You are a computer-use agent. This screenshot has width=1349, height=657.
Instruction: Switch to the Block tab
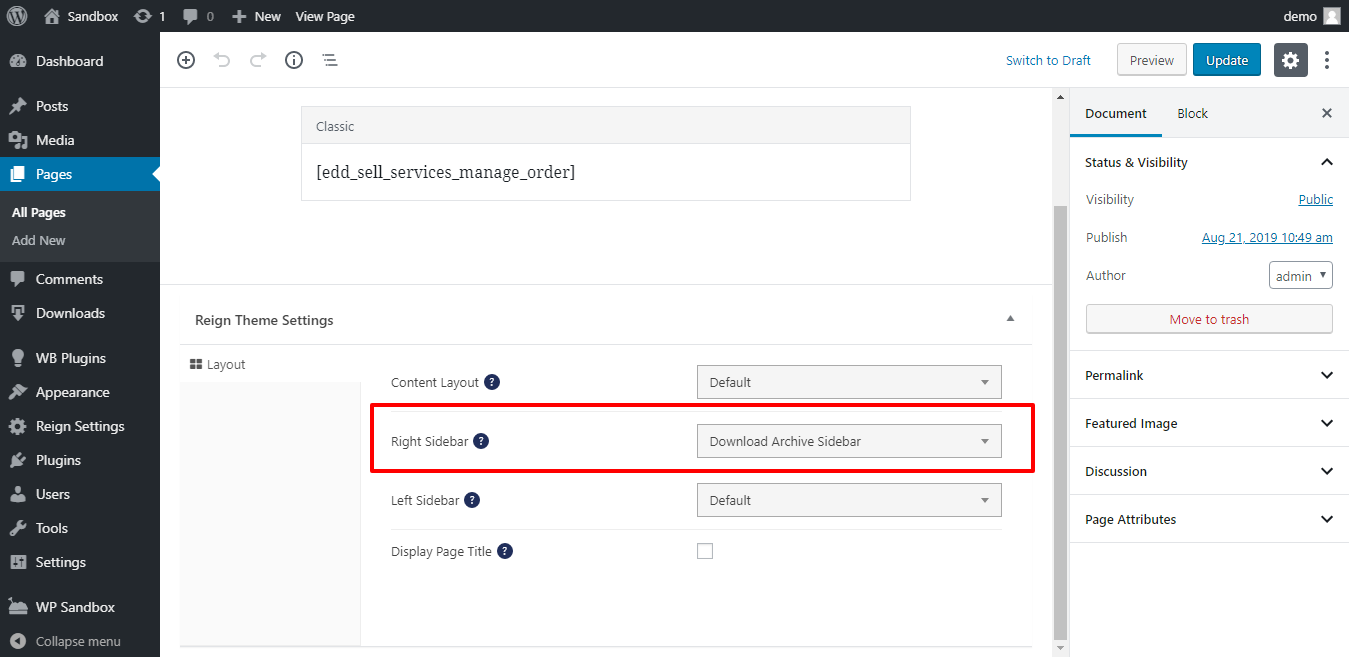[1193, 113]
